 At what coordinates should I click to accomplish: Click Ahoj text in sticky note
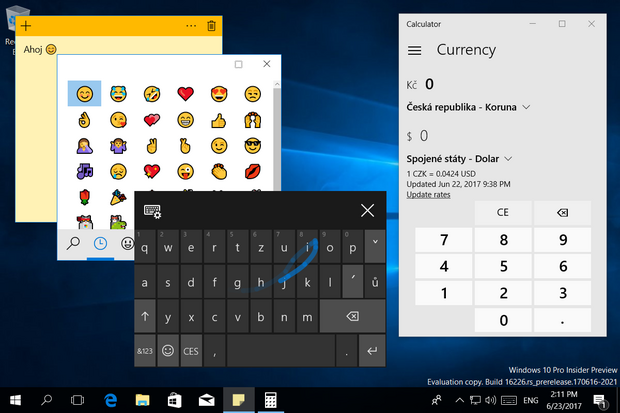(33, 49)
